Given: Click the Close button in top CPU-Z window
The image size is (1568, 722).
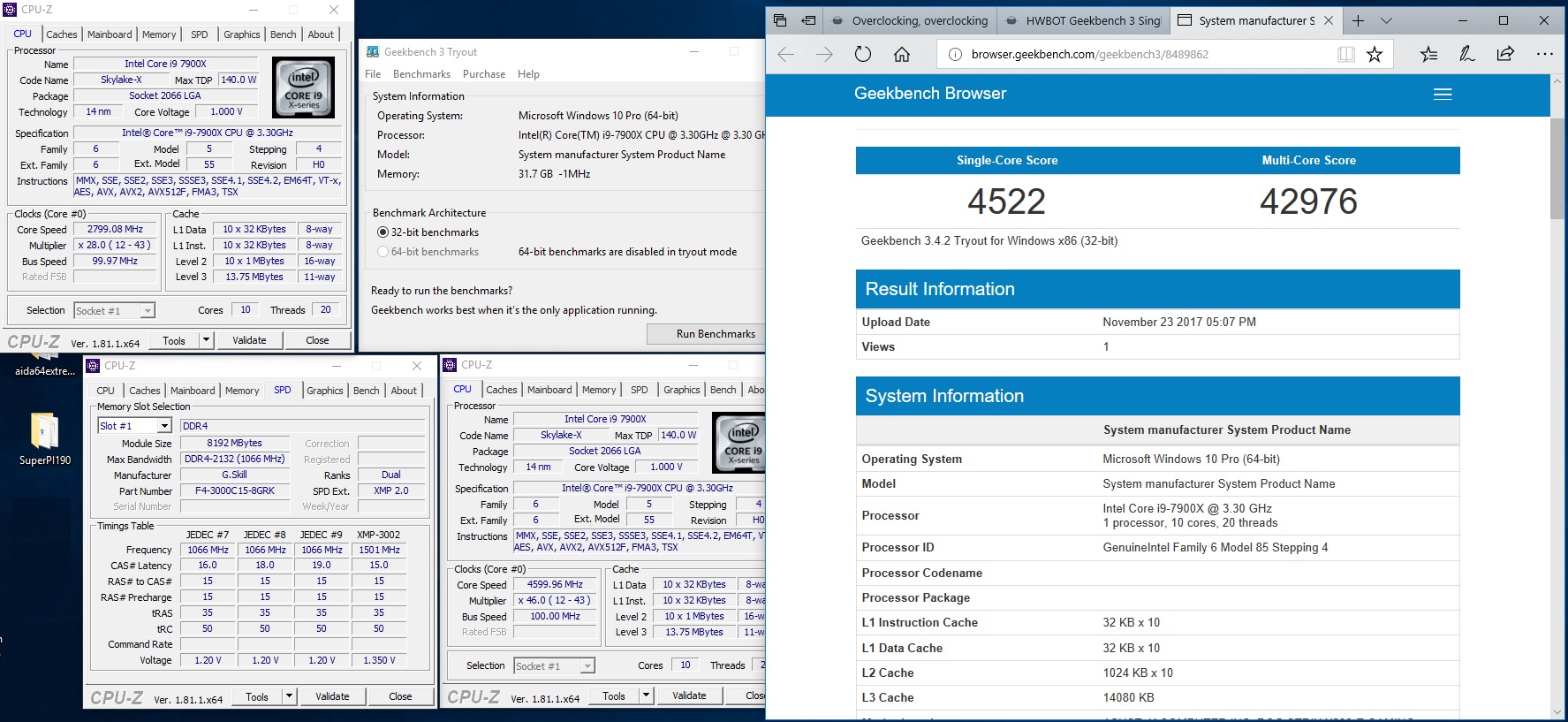Looking at the screenshot, I should [317, 340].
